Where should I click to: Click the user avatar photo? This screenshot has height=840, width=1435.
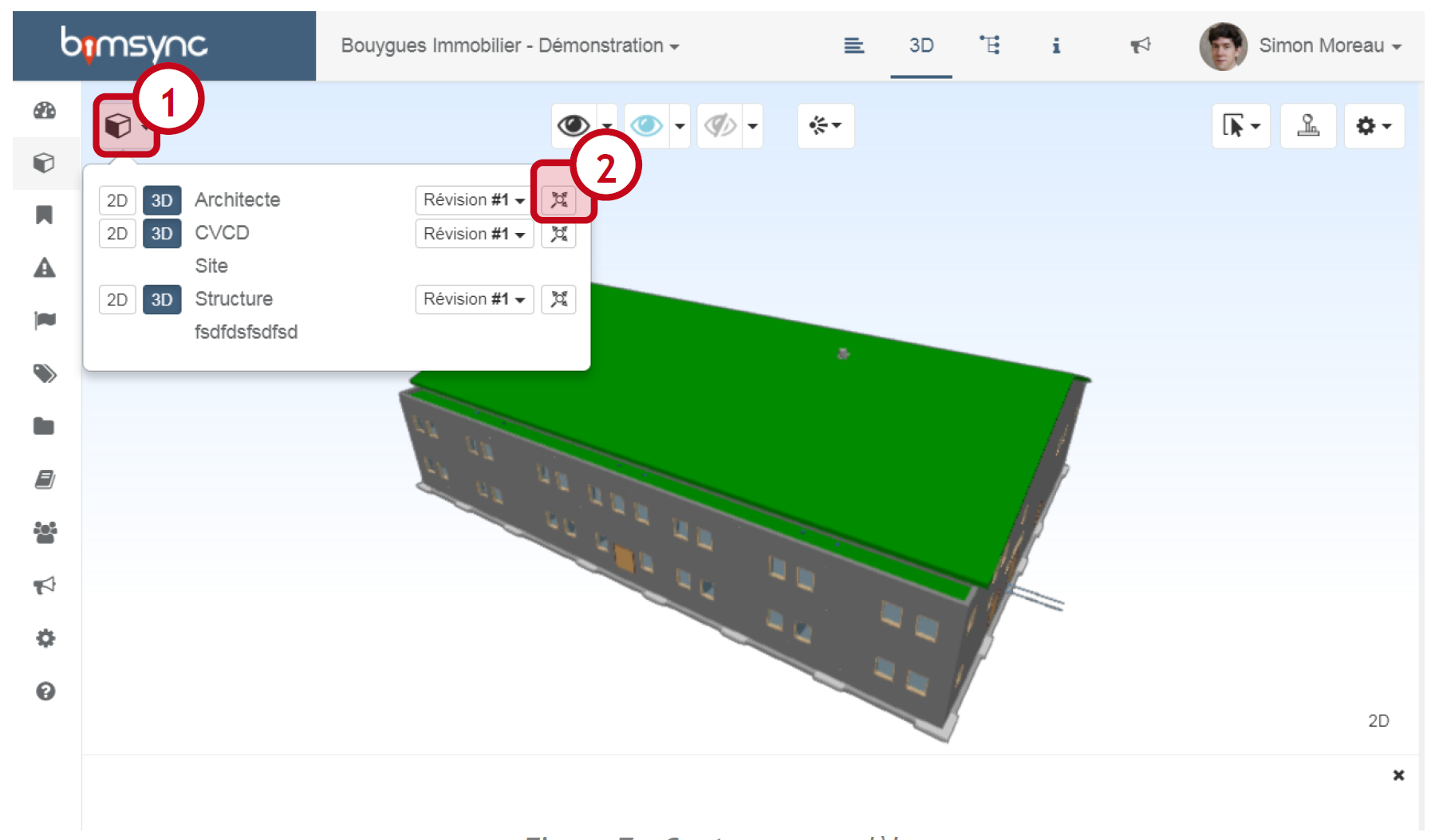coord(1223,46)
